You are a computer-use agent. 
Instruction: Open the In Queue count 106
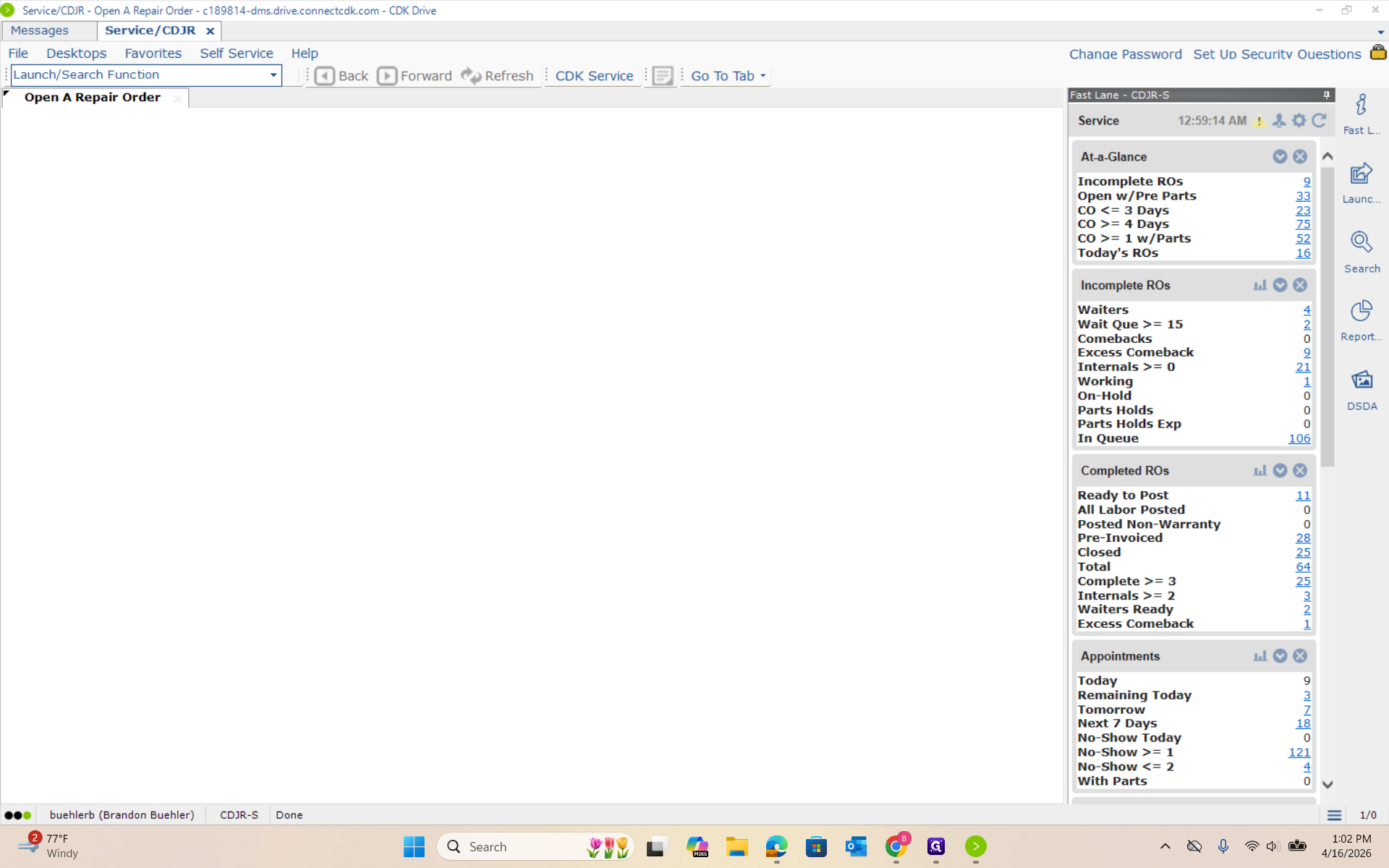[x=1299, y=438]
